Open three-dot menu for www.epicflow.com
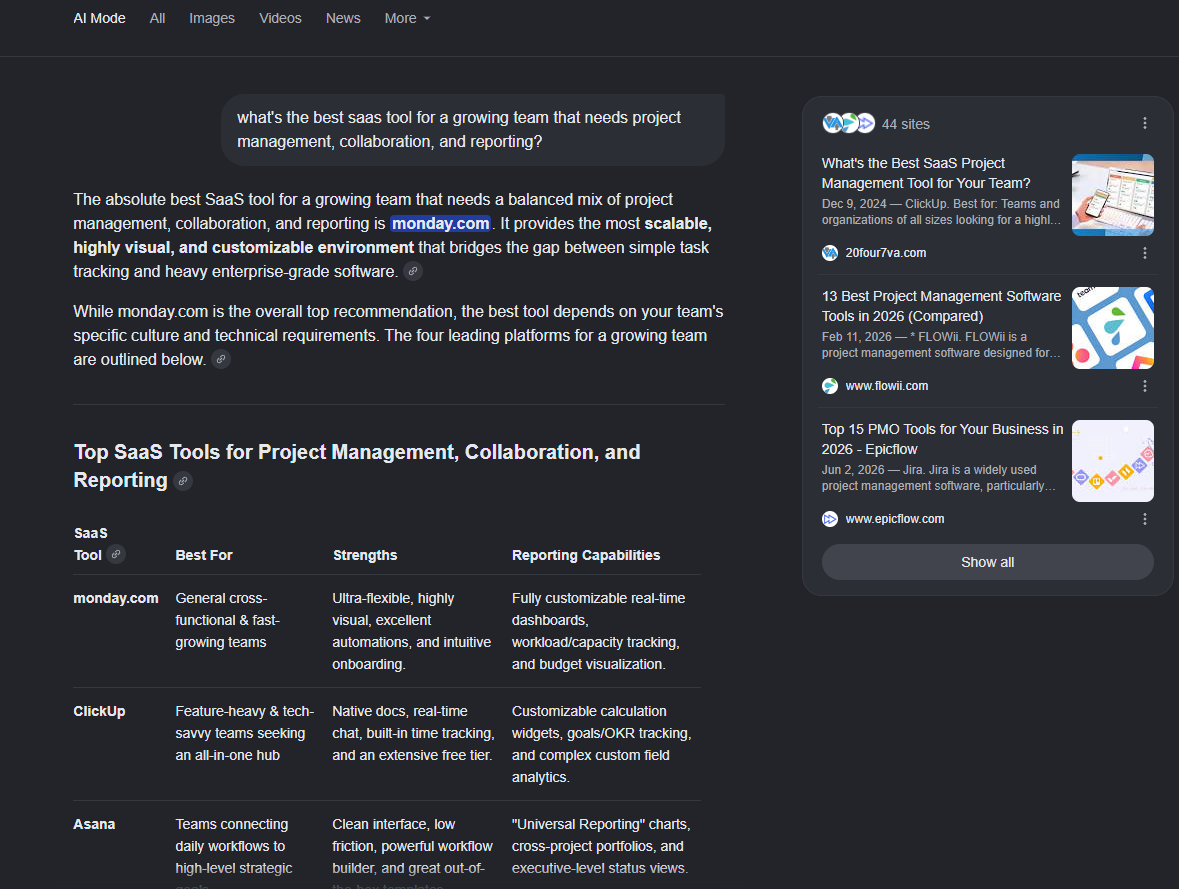This screenshot has width=1179, height=889. [1144, 519]
